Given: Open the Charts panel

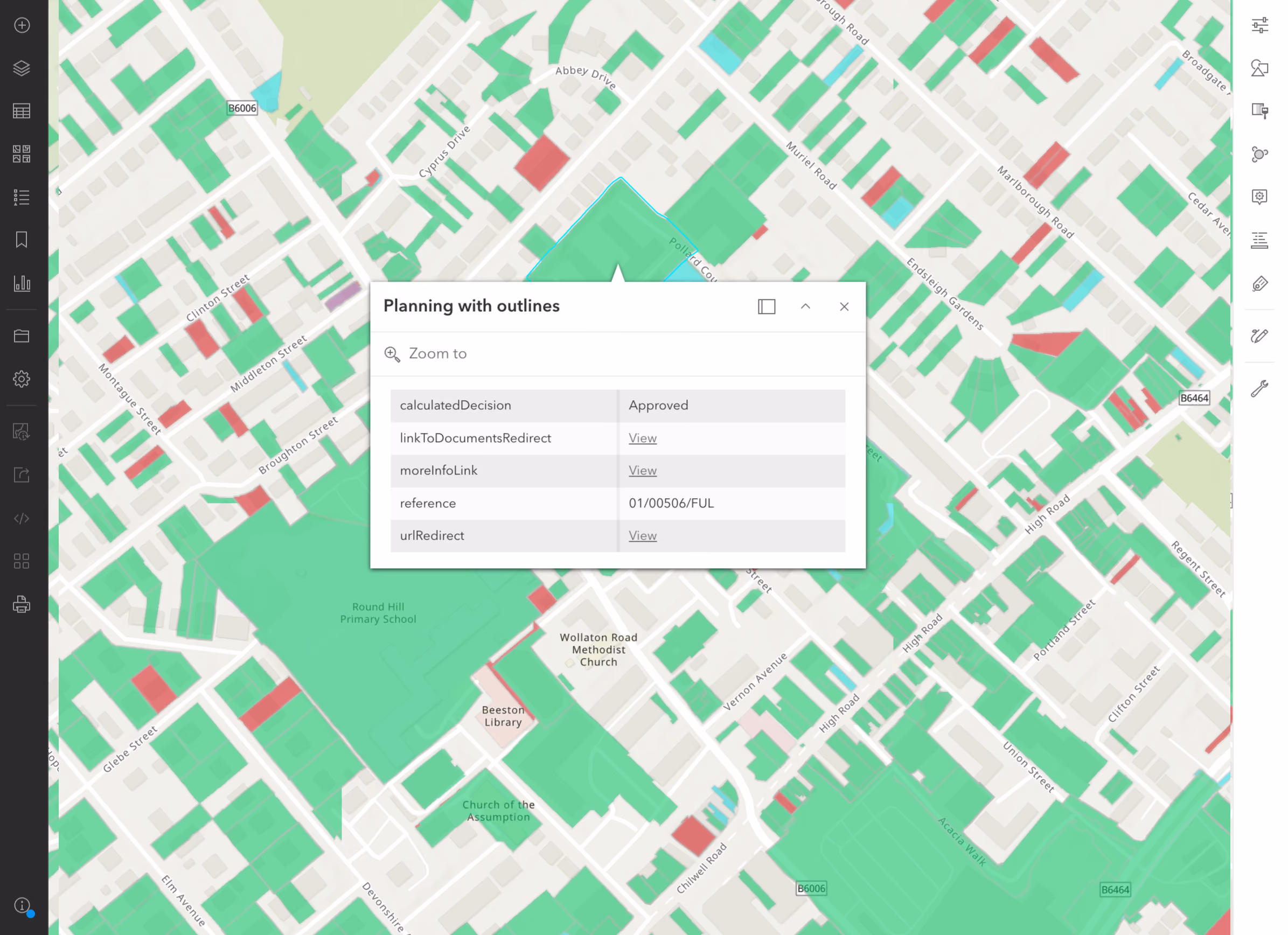Looking at the screenshot, I should point(22,283).
